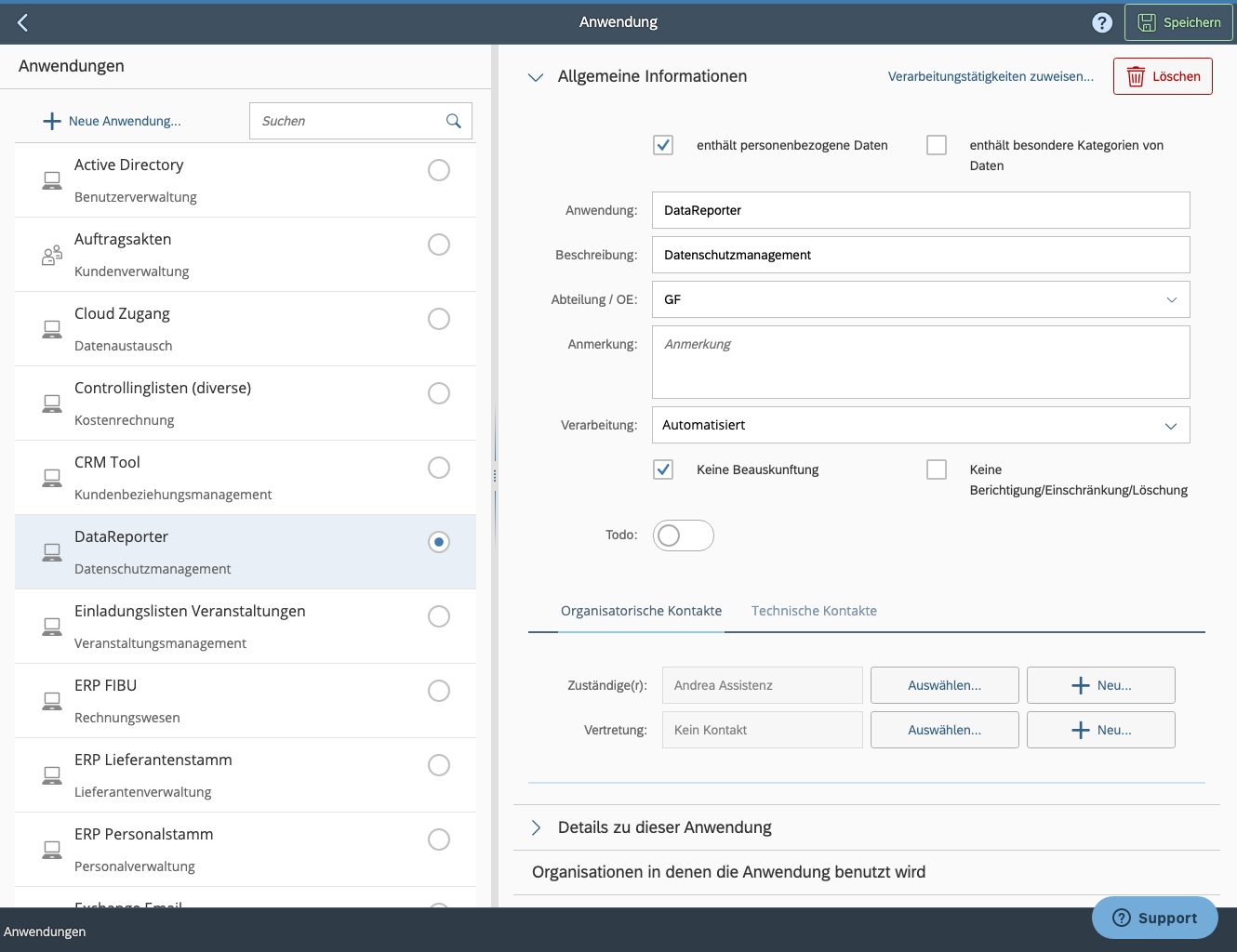Click the plus icon next to Neue Anwendung
This screenshot has width=1237, height=952.
pyautogui.click(x=51, y=120)
